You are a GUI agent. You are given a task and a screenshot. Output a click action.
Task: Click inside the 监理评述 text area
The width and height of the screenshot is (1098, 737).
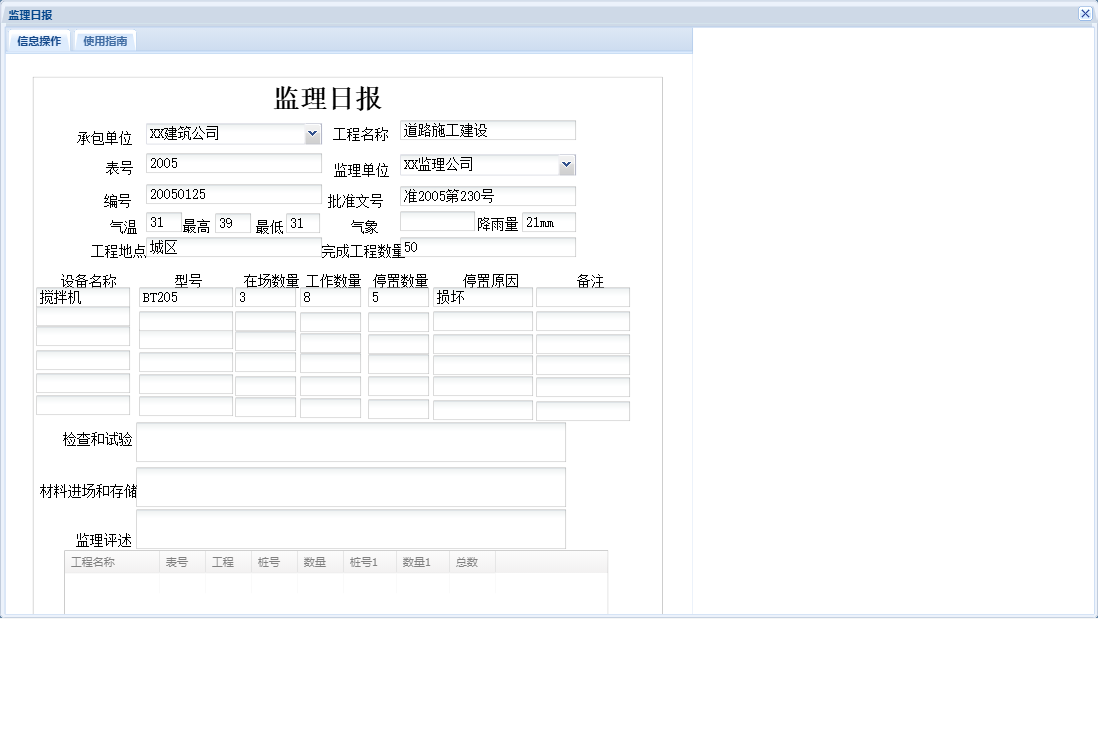coord(352,528)
